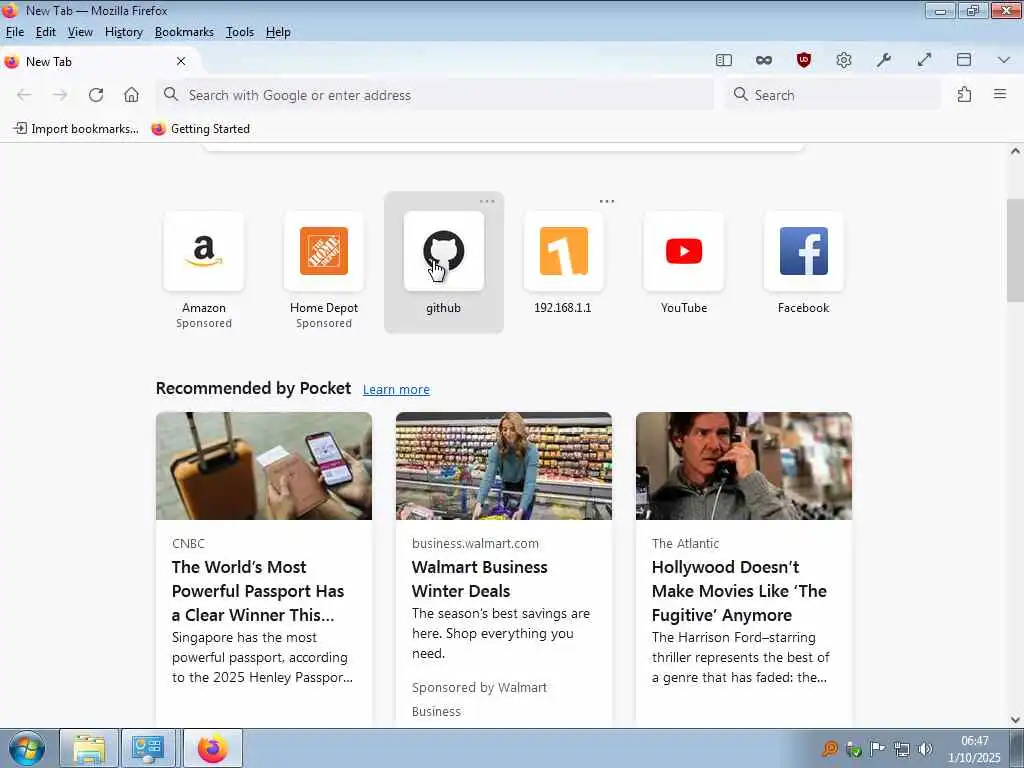Open the github shortcut tile
Image resolution: width=1024 pixels, height=768 pixels.
point(443,264)
